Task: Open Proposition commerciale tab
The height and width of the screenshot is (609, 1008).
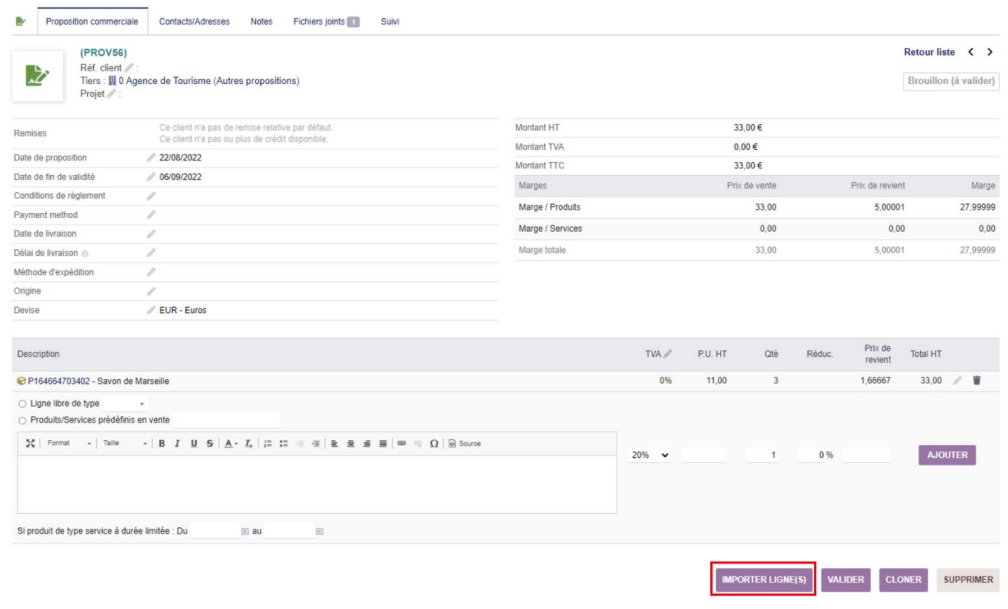Action: point(92,21)
